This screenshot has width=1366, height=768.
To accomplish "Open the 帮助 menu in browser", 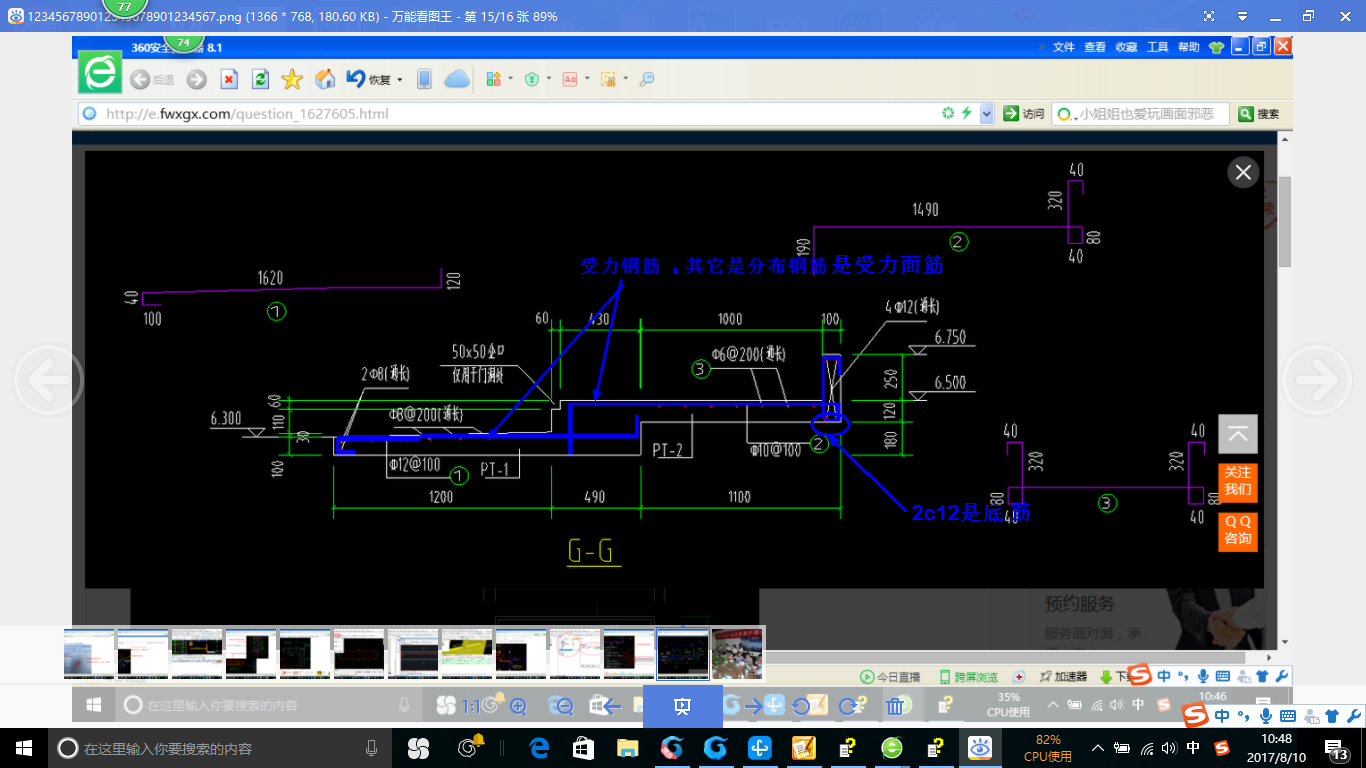I will pos(1188,47).
